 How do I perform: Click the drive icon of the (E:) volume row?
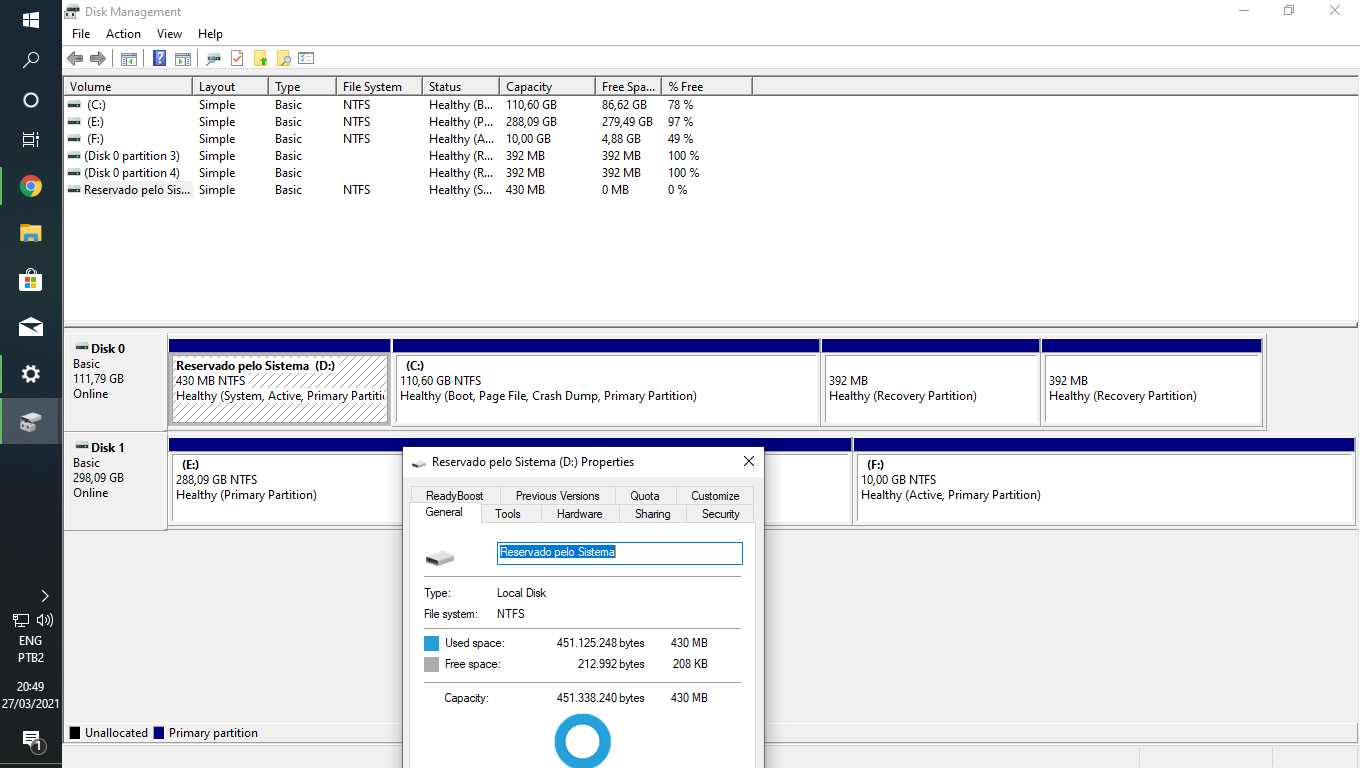click(74, 122)
